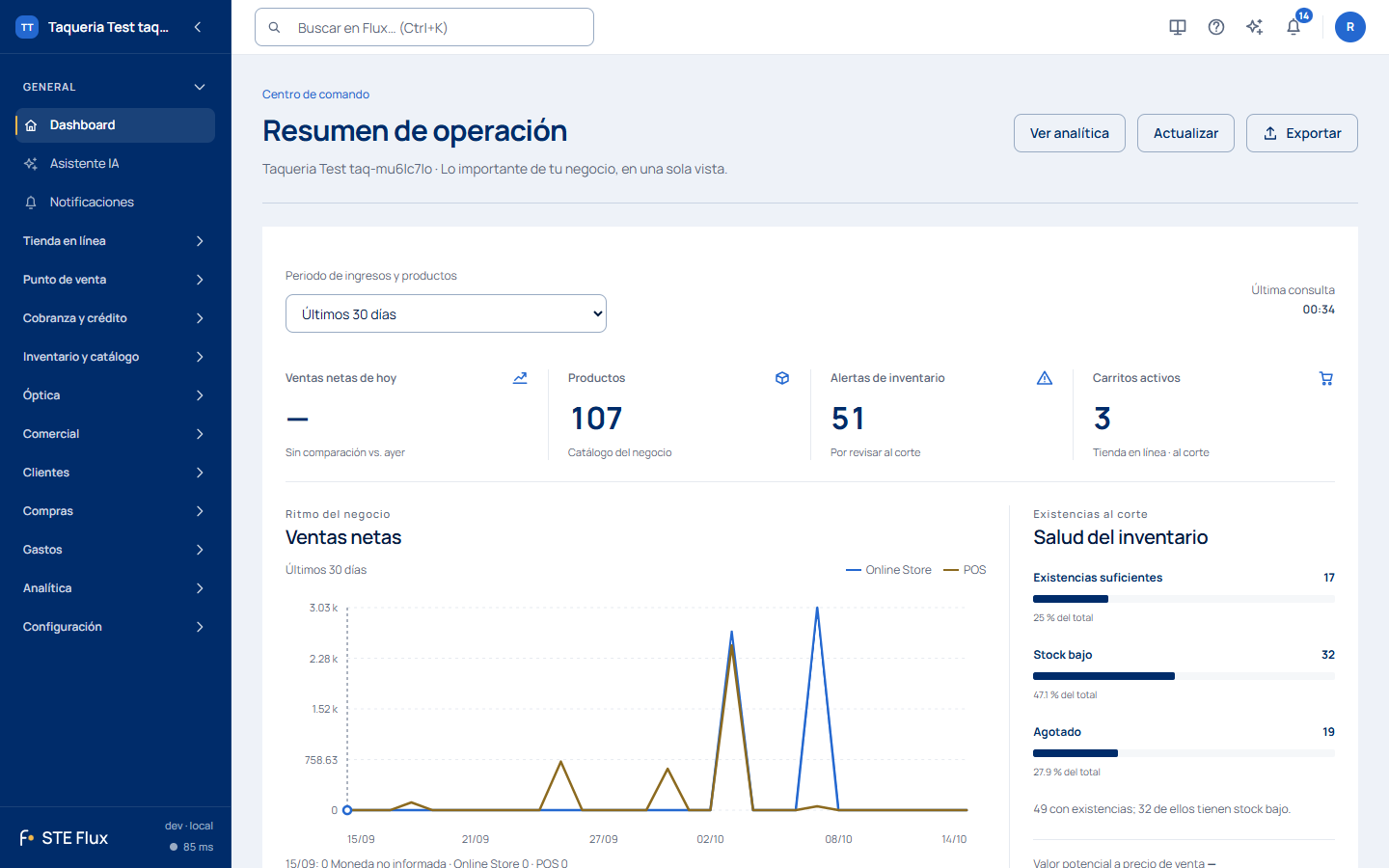Expand the Óptica menu
Image resolution: width=1389 pixels, height=868 pixels.
pyautogui.click(x=115, y=395)
